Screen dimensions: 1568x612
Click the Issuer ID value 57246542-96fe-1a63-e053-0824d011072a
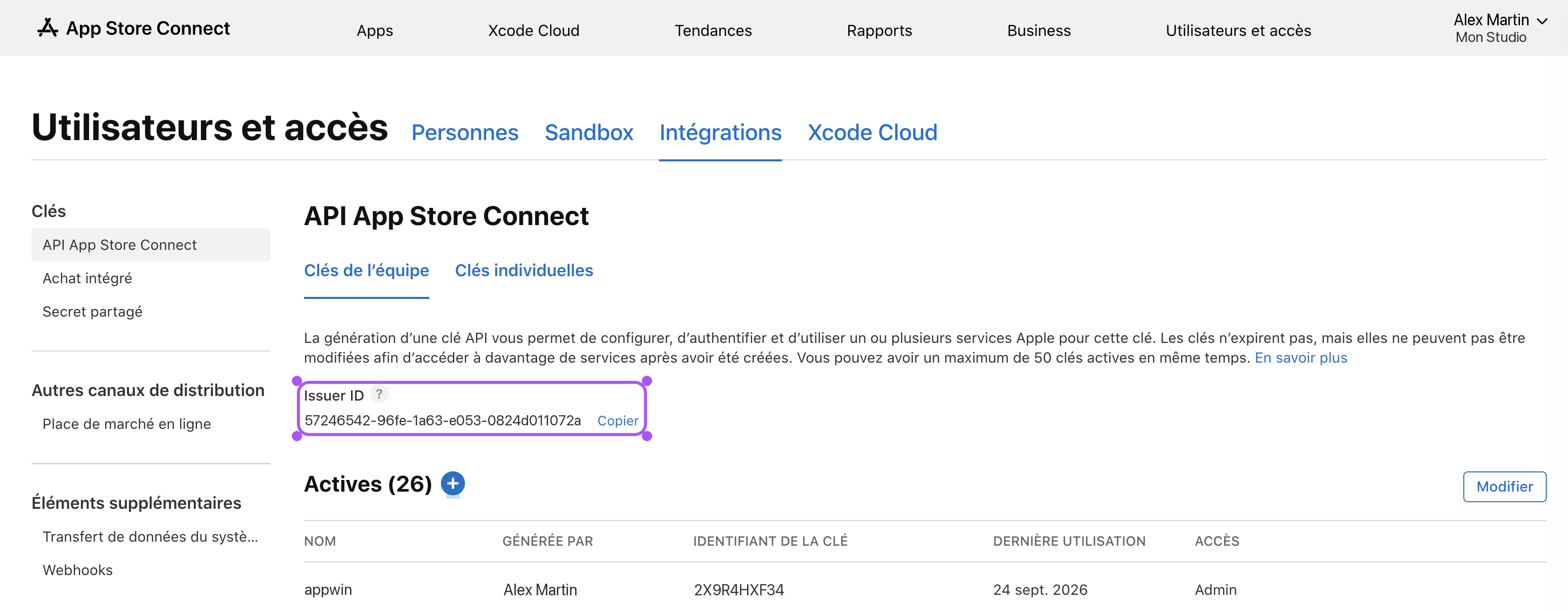[x=443, y=421]
